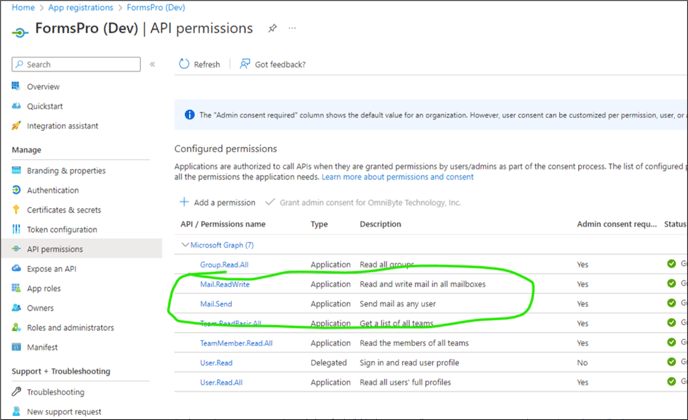Click the info icon in the blue banner
This screenshot has width=688, height=420.
[190, 115]
